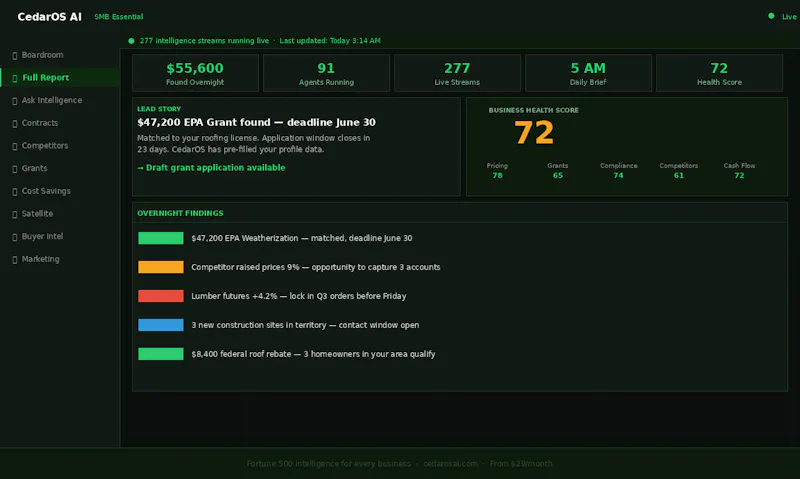Click the Marketing icon glyph
The image size is (800, 479).
pyautogui.click(x=15, y=260)
